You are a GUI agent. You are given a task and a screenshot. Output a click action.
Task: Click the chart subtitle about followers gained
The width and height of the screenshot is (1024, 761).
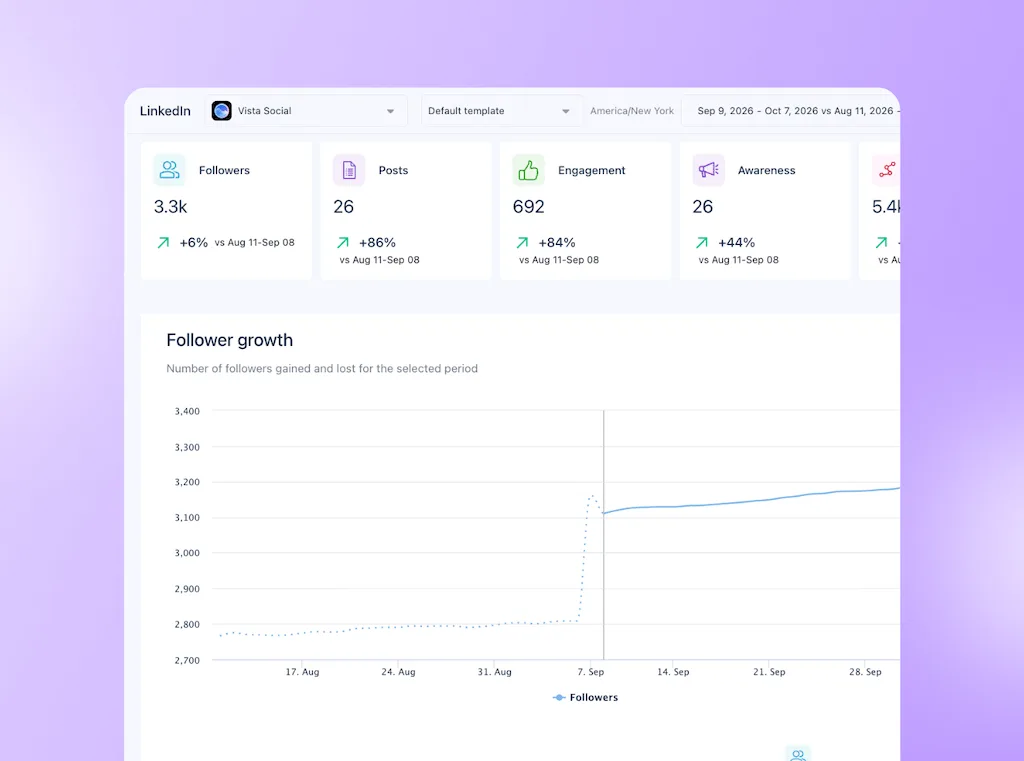click(x=322, y=368)
